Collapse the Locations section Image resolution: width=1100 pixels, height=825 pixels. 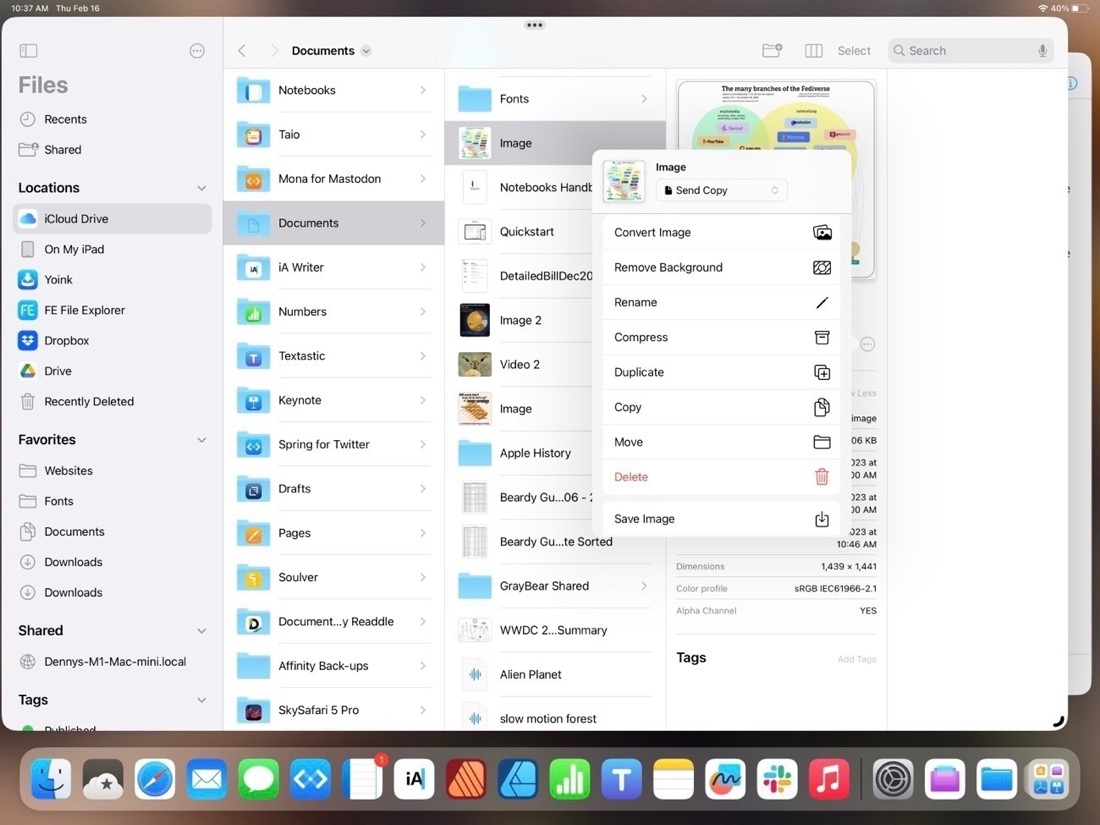tap(201, 187)
